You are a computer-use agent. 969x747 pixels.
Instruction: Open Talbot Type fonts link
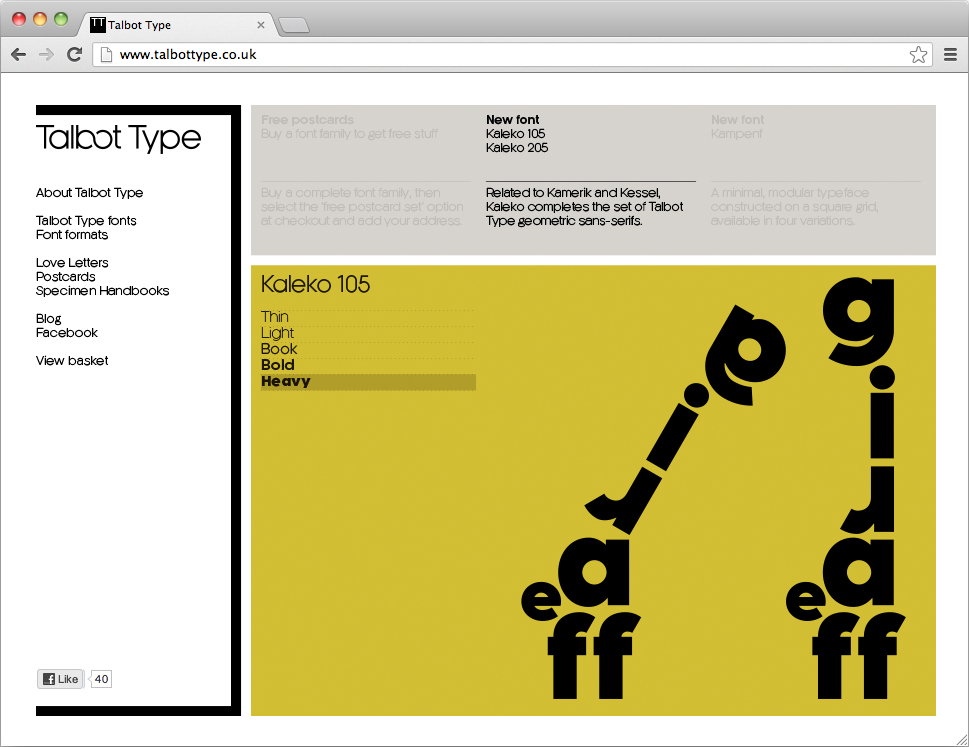[86, 221]
